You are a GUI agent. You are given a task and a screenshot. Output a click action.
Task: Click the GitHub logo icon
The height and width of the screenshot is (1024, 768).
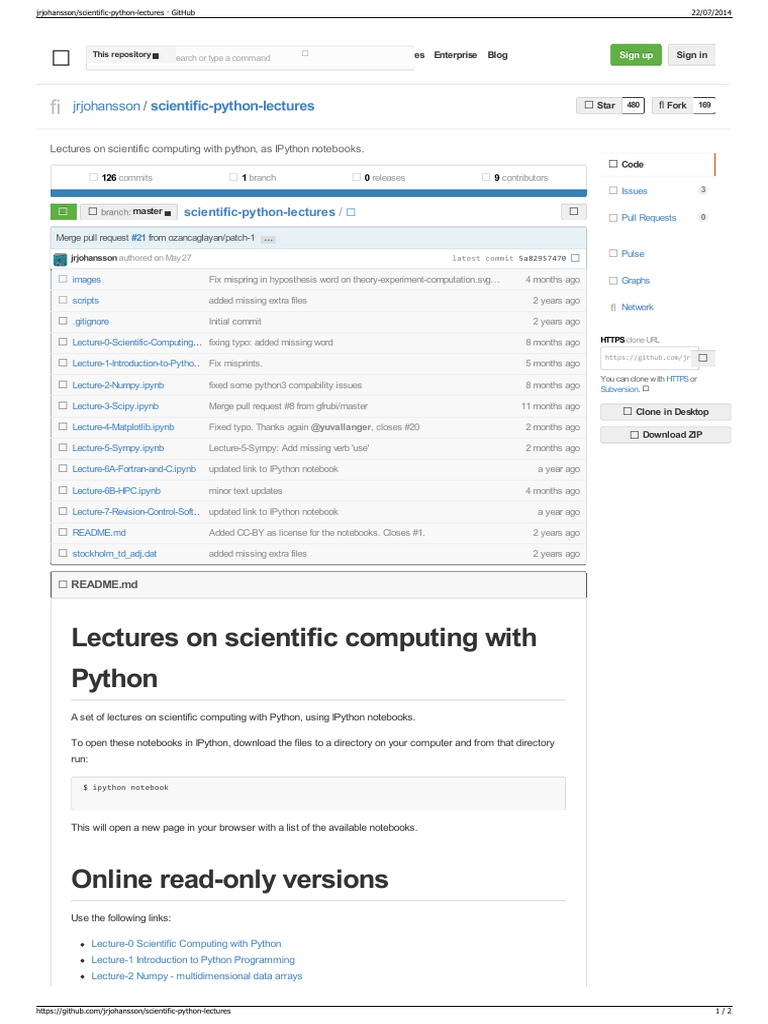(61, 58)
